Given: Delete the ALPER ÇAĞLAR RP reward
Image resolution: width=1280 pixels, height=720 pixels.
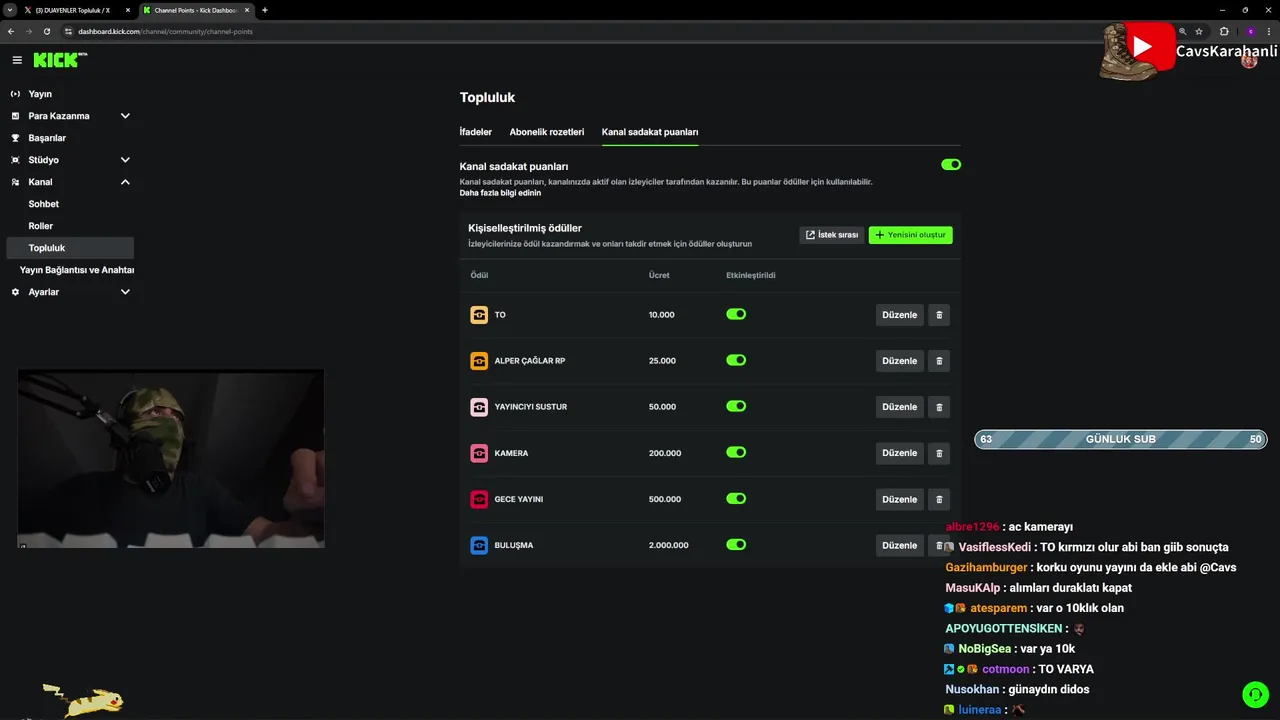Looking at the screenshot, I should point(939,361).
